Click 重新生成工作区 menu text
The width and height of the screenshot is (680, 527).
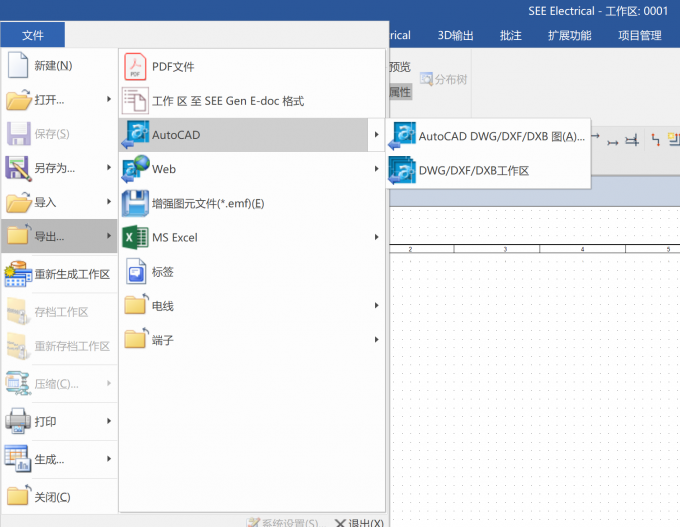click(x=72, y=274)
